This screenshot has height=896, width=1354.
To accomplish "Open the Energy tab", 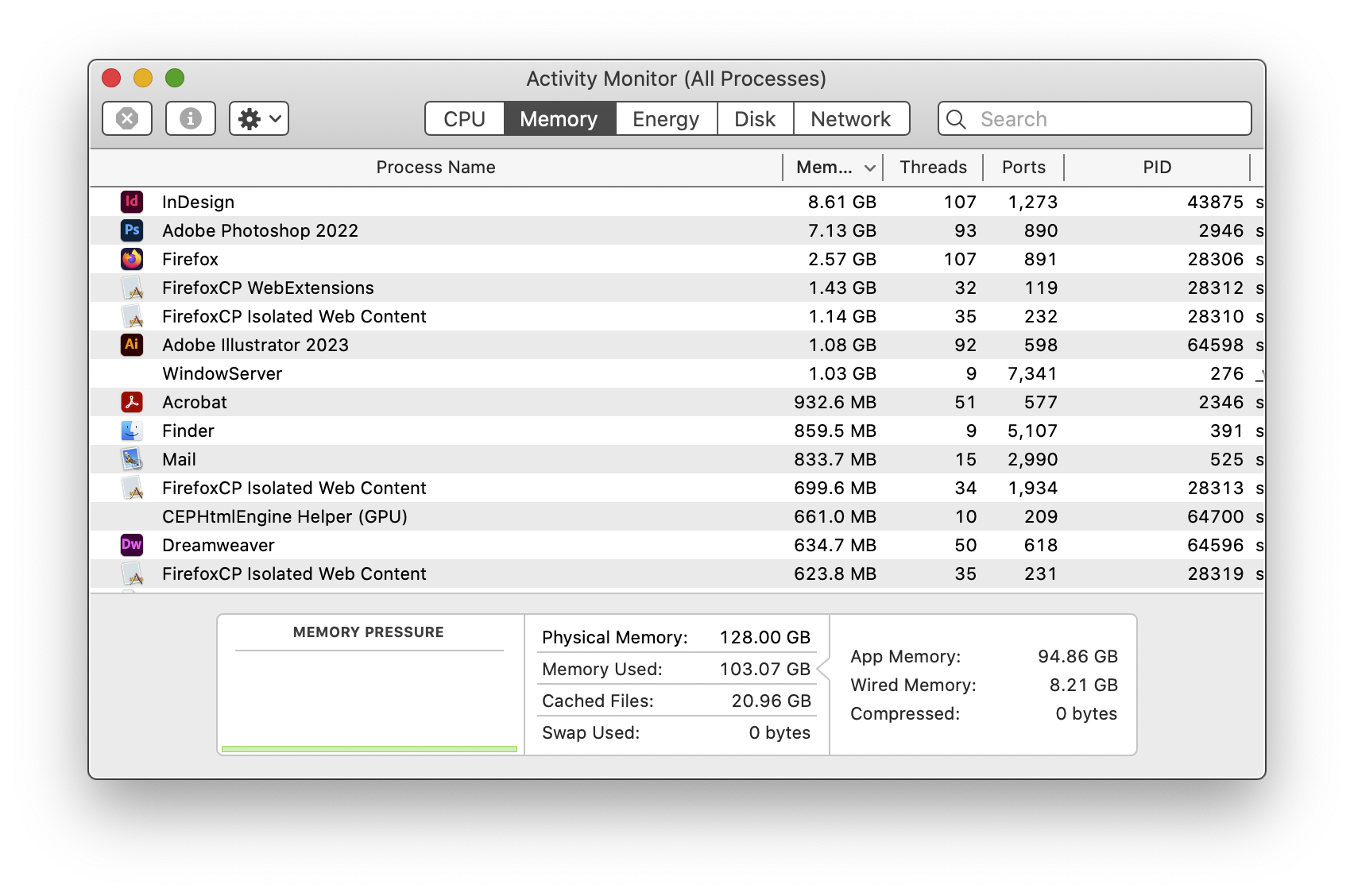I will [x=666, y=119].
